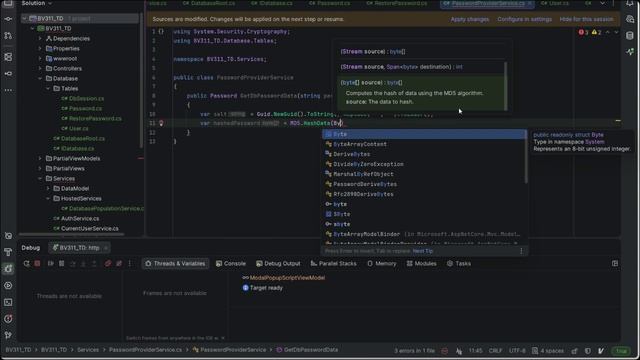Show hidden editor tabs dropdown

[x=602, y=3]
